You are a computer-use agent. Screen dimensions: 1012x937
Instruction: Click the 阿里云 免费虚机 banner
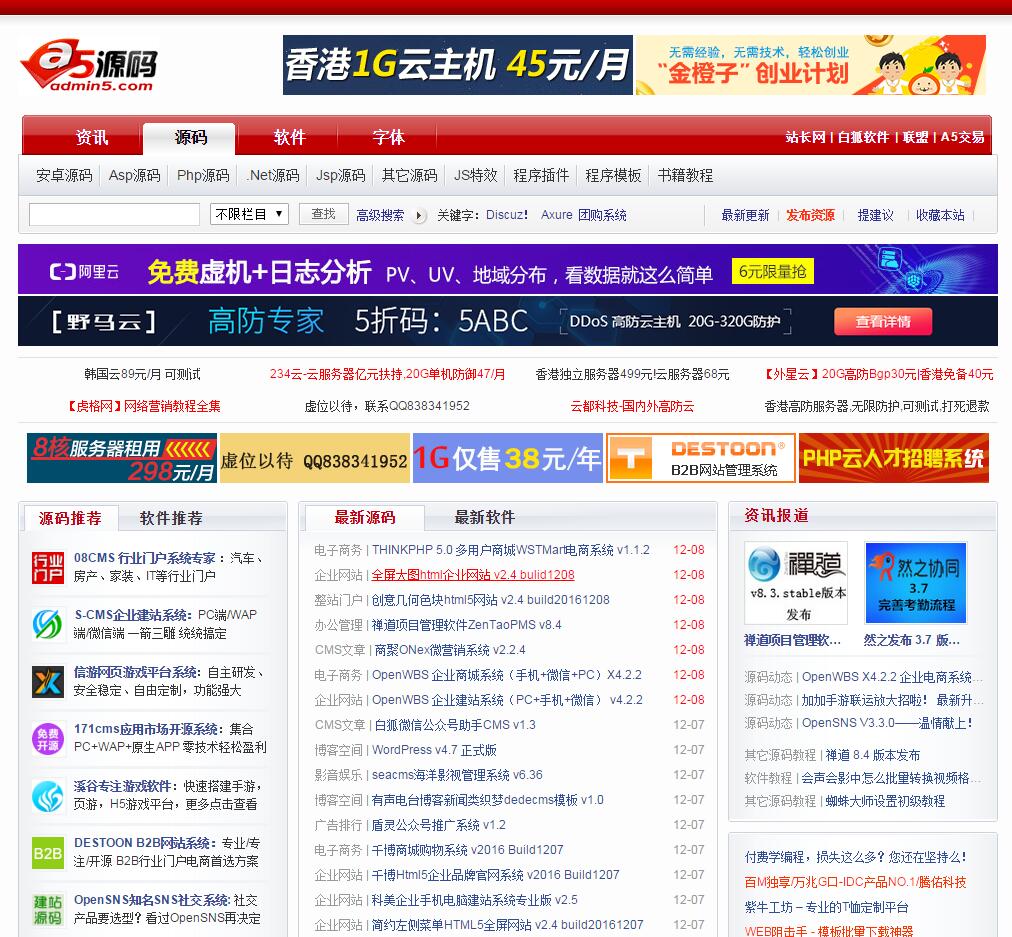[508, 270]
